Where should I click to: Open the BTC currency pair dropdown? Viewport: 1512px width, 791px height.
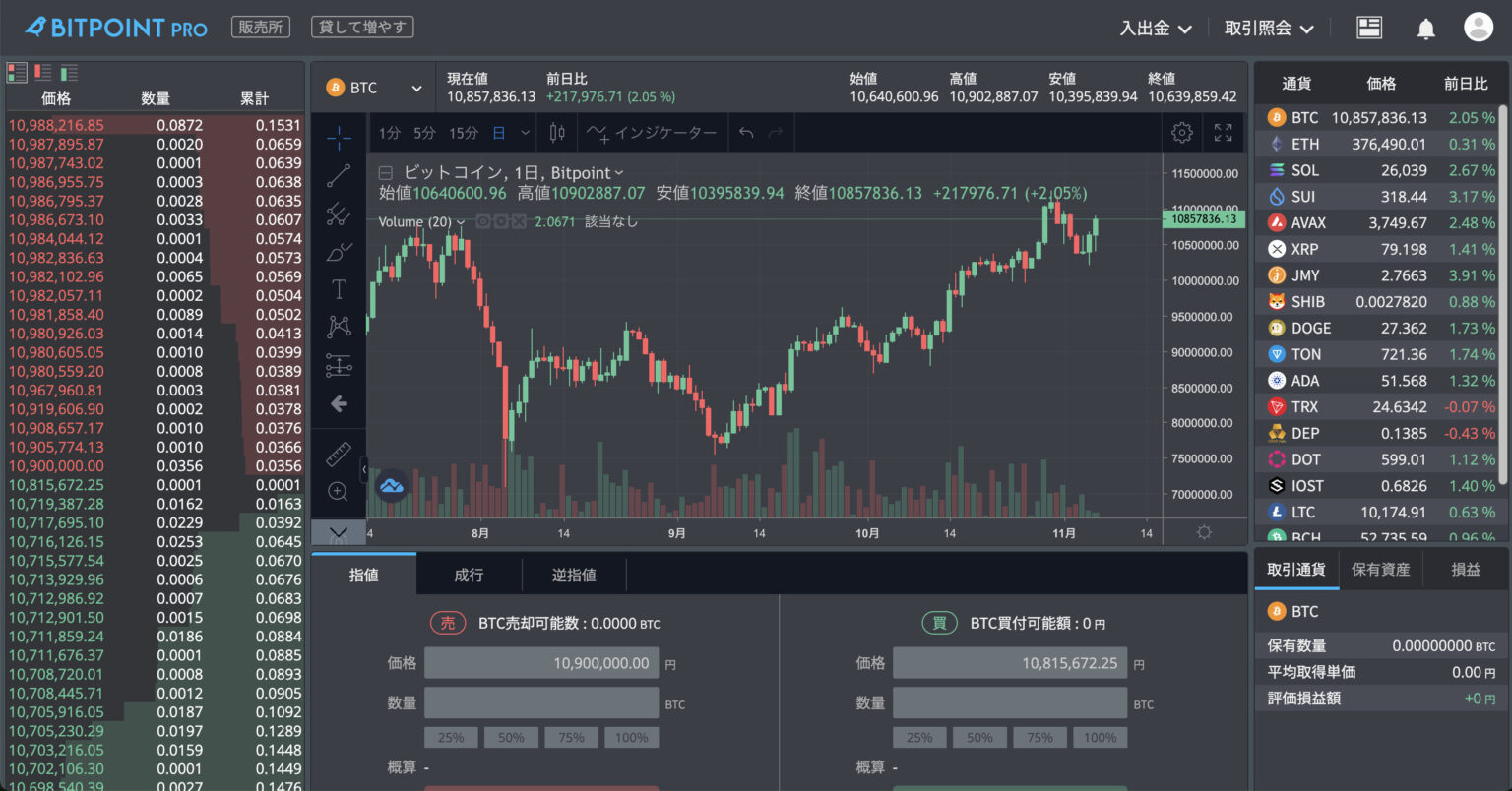[x=373, y=87]
